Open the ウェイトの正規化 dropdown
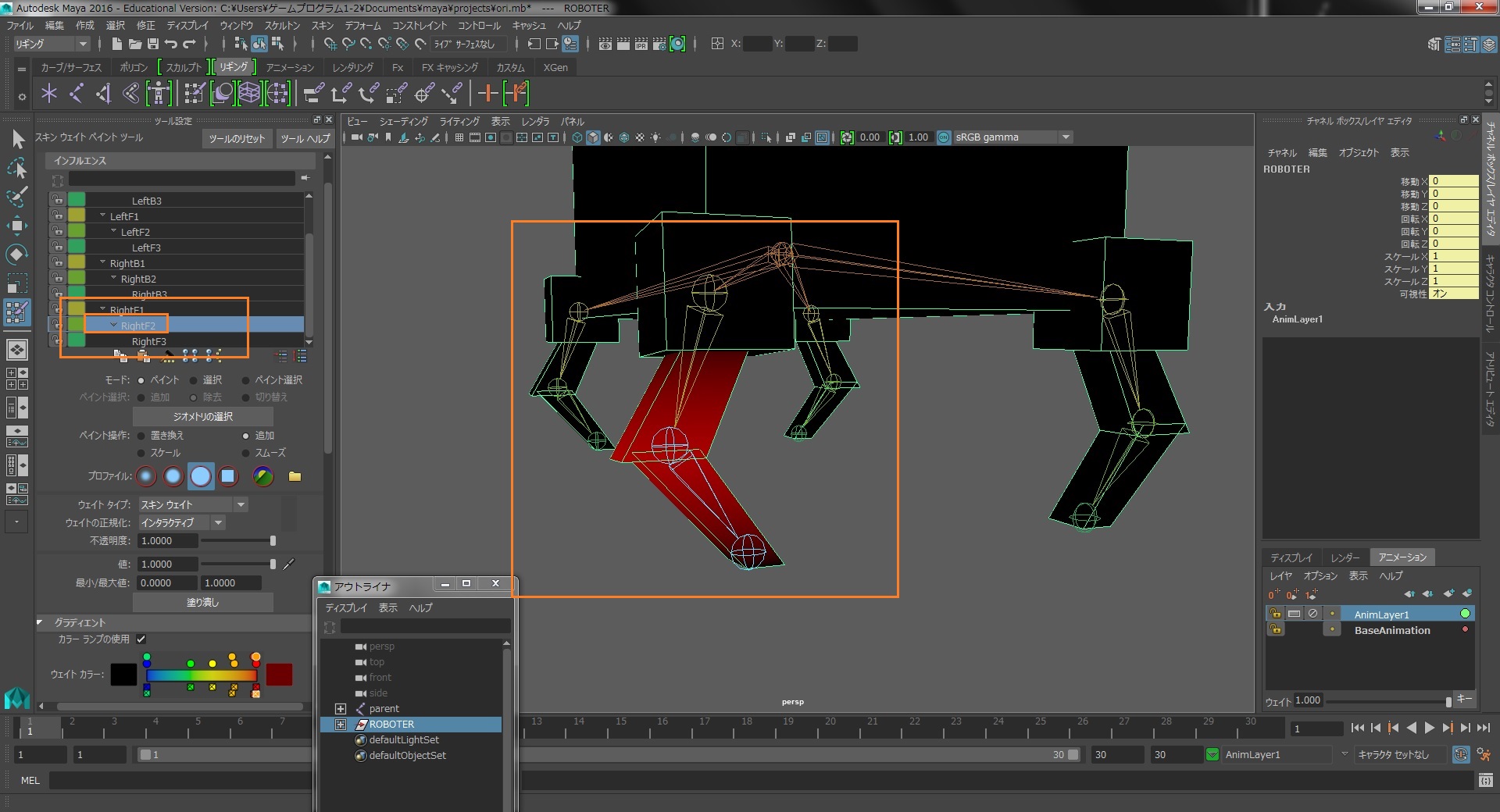 click(x=182, y=522)
